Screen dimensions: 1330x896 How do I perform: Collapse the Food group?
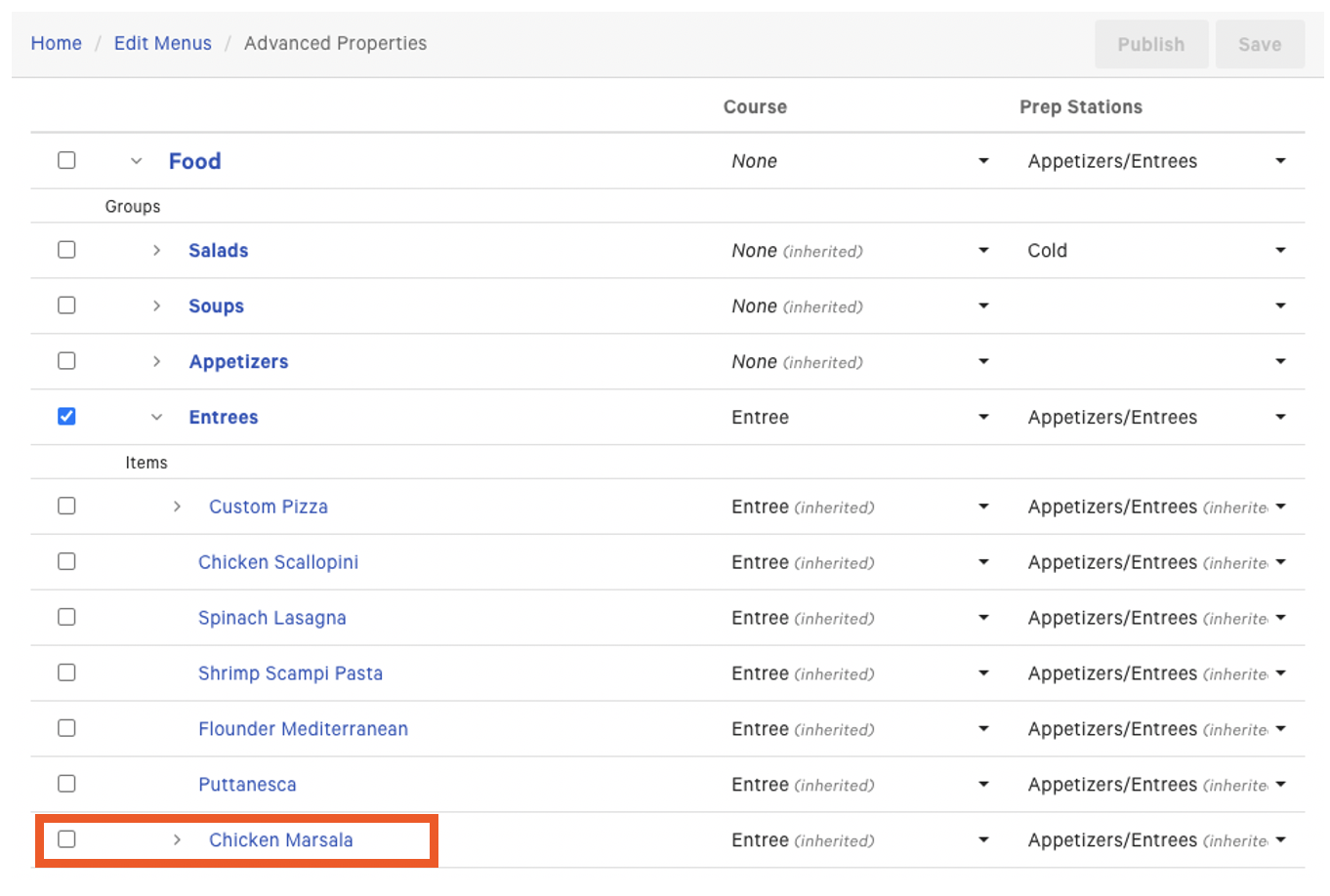[x=136, y=160]
